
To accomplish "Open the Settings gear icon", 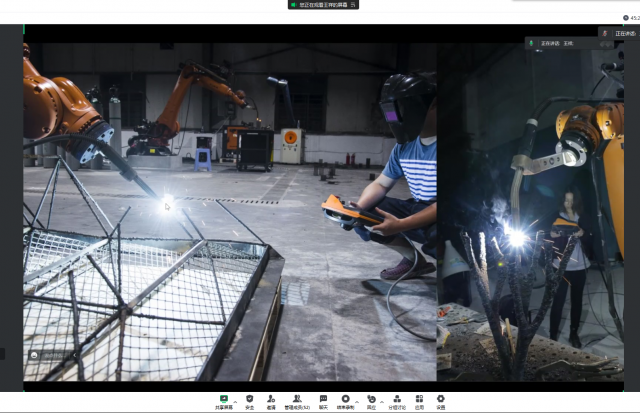I will tap(440, 399).
